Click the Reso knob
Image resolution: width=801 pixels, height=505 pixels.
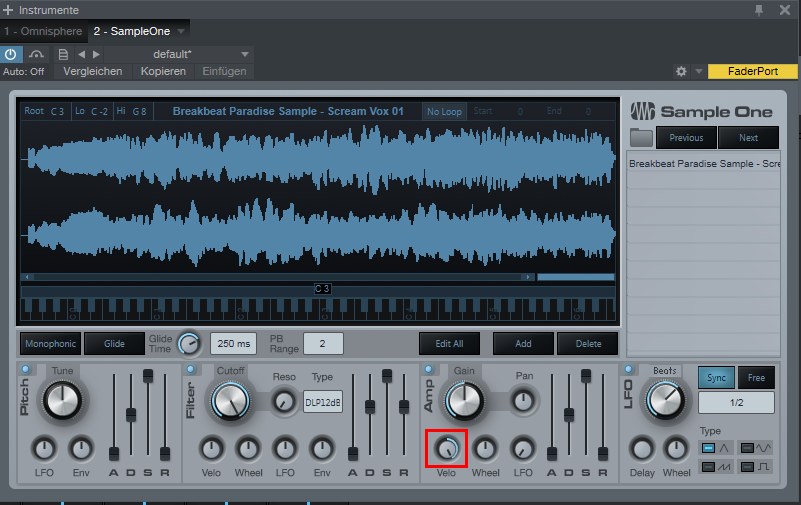[x=284, y=401]
